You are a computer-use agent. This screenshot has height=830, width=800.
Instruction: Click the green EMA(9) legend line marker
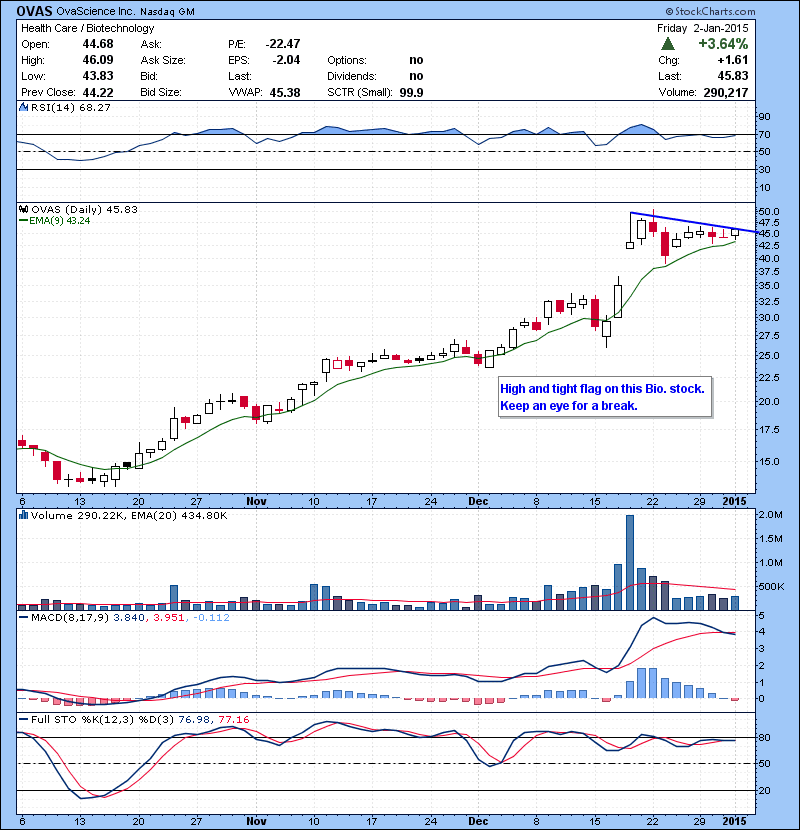click(x=23, y=221)
